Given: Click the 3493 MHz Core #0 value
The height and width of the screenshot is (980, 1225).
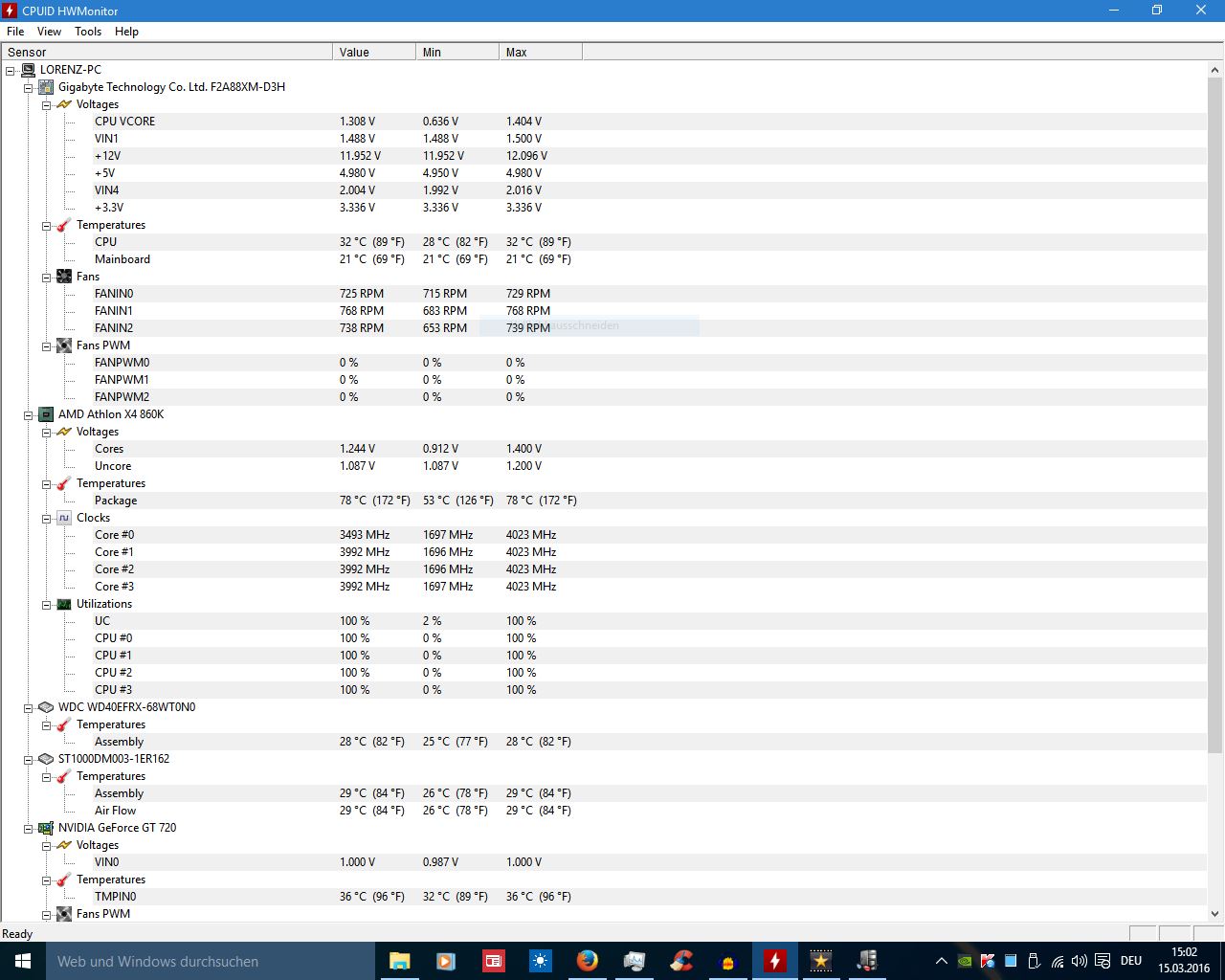Looking at the screenshot, I should point(365,535).
